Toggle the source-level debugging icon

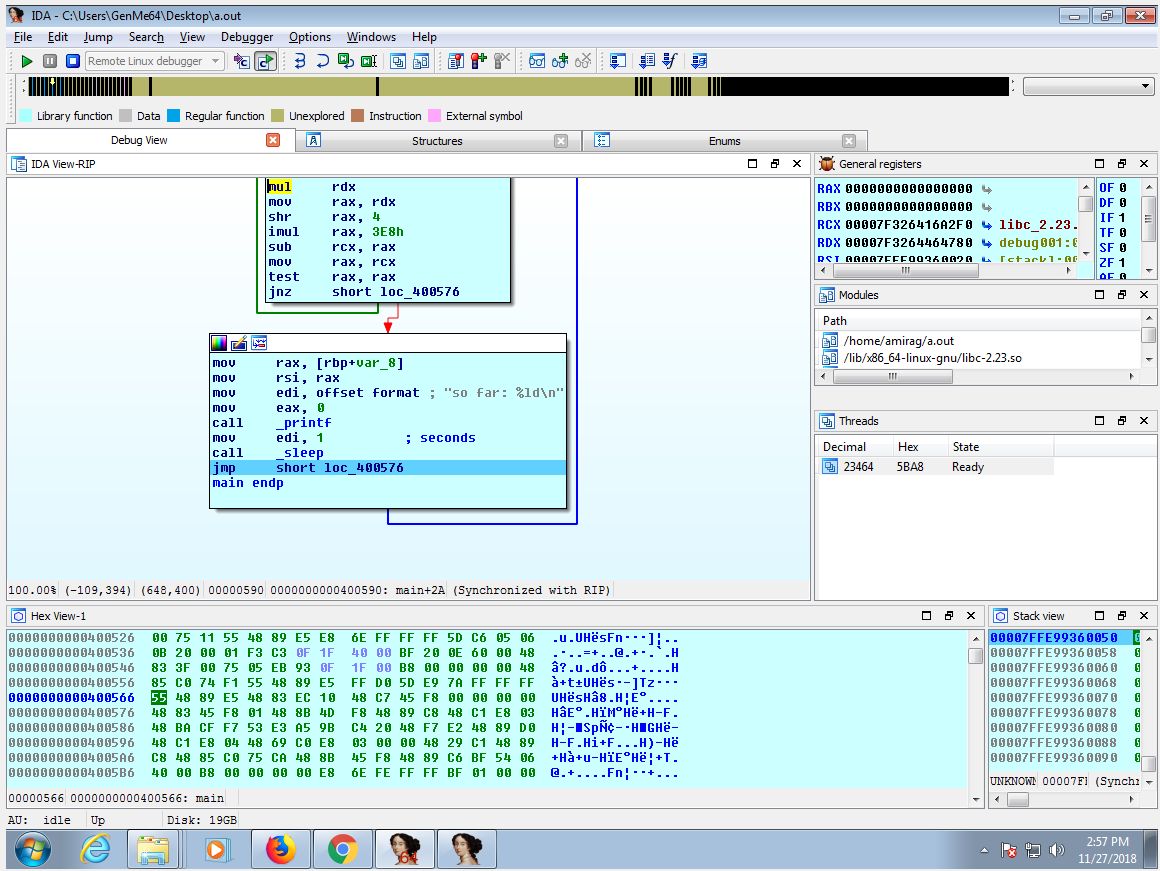coord(266,61)
